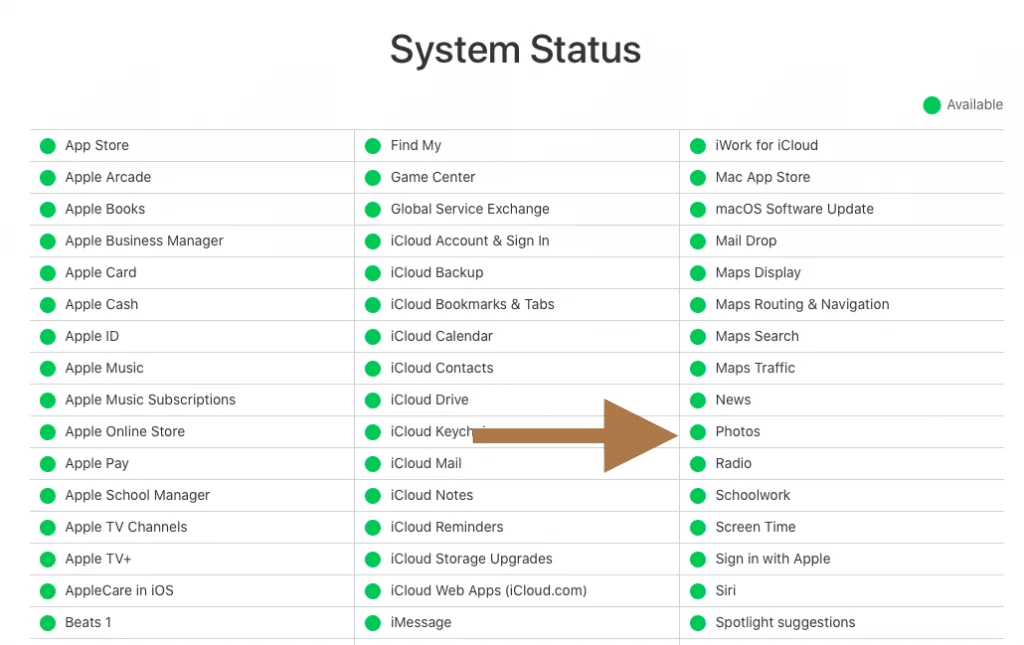The width and height of the screenshot is (1024, 645).
Task: Click the status indicator beside iCloud Drive
Action: point(373,400)
